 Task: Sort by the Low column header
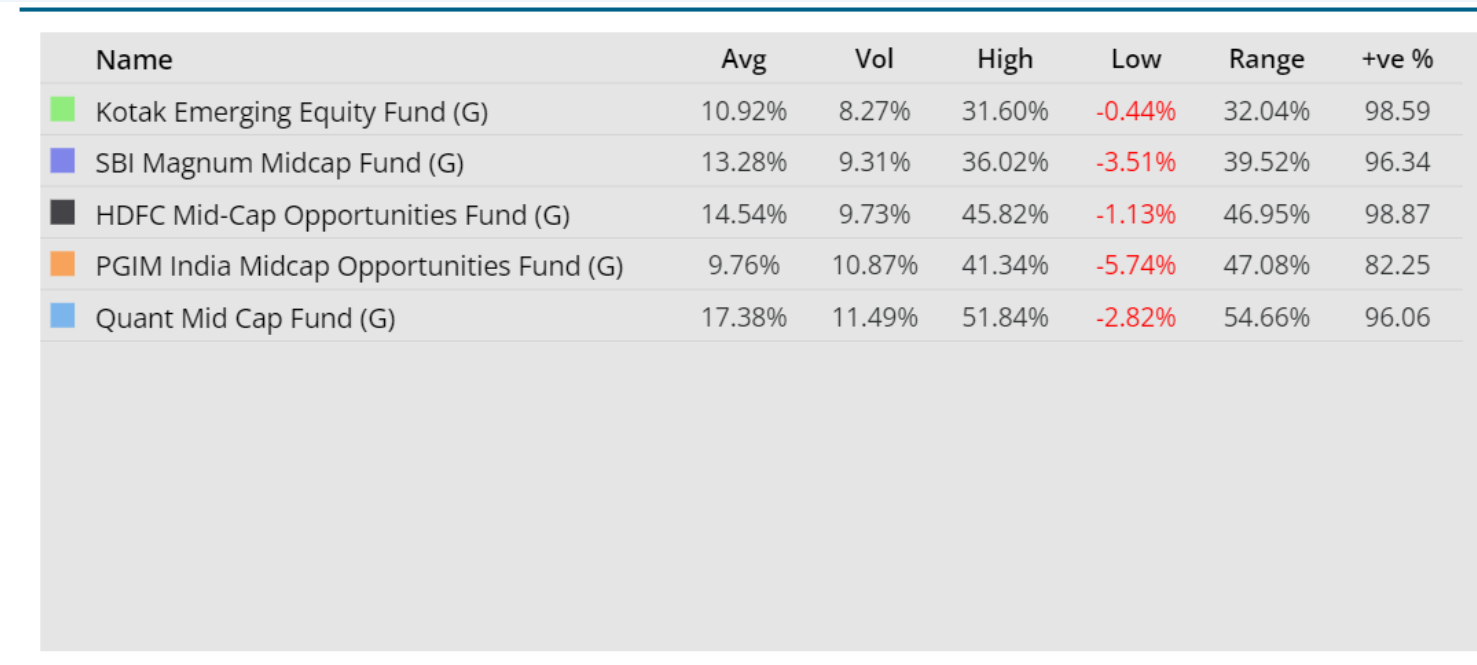(1135, 60)
